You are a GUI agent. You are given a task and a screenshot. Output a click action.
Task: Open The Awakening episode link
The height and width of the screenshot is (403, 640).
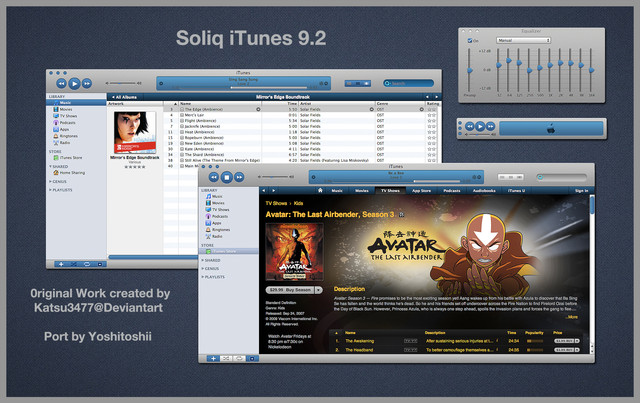click(x=360, y=341)
